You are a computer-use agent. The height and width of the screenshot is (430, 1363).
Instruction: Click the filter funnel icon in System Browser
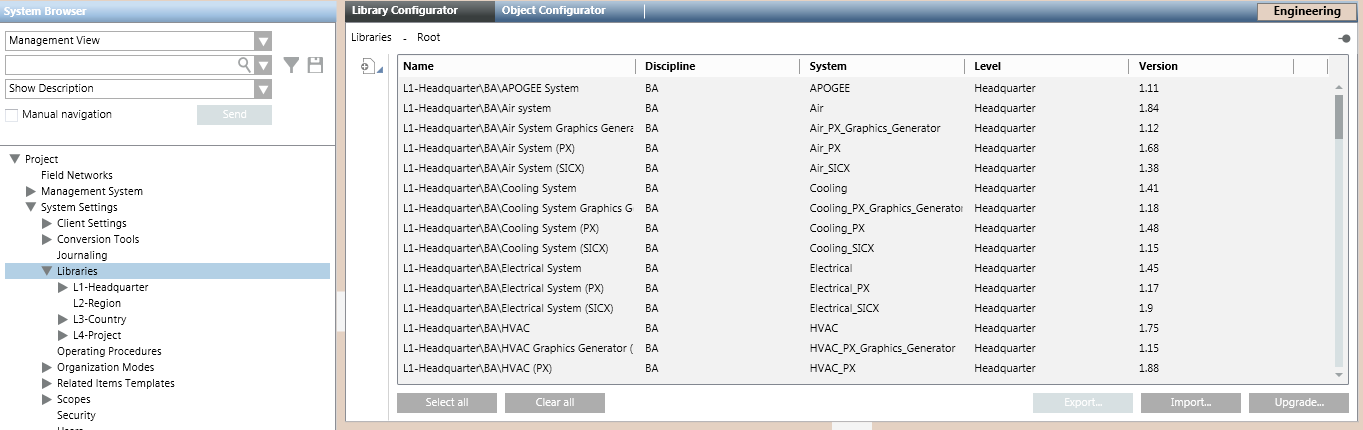tap(291, 65)
